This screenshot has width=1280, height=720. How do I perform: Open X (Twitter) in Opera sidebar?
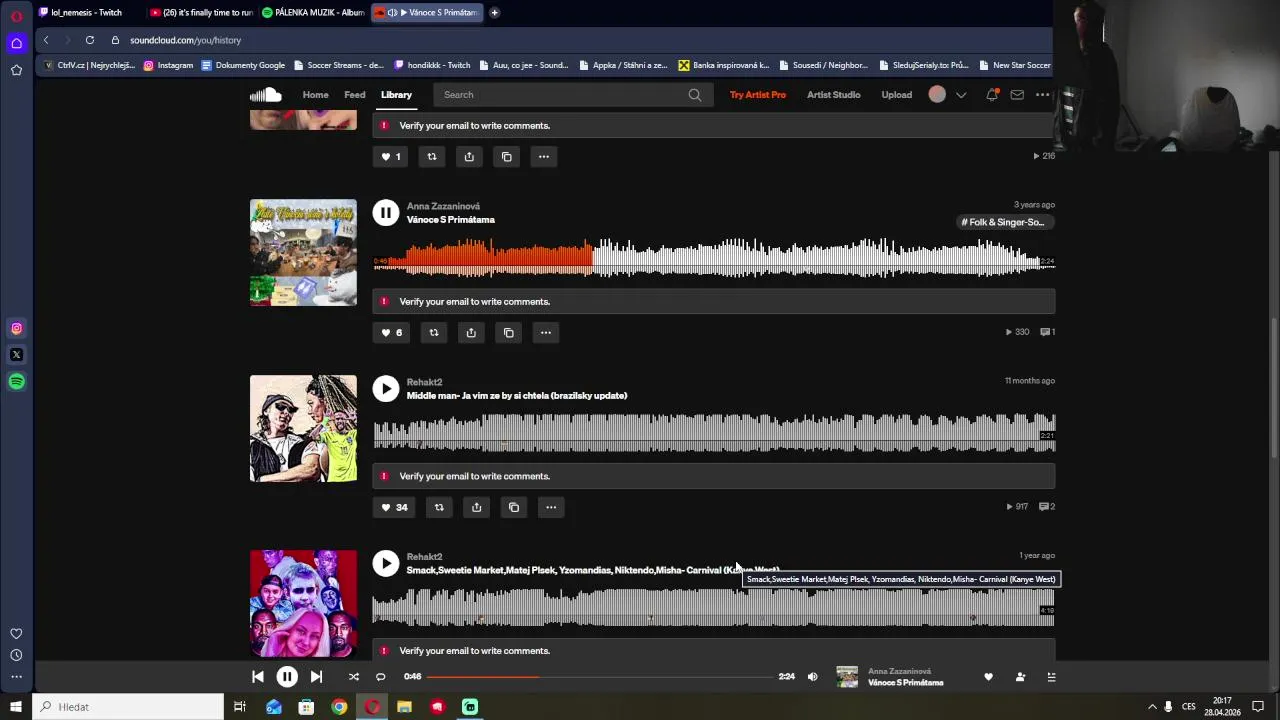click(17, 354)
